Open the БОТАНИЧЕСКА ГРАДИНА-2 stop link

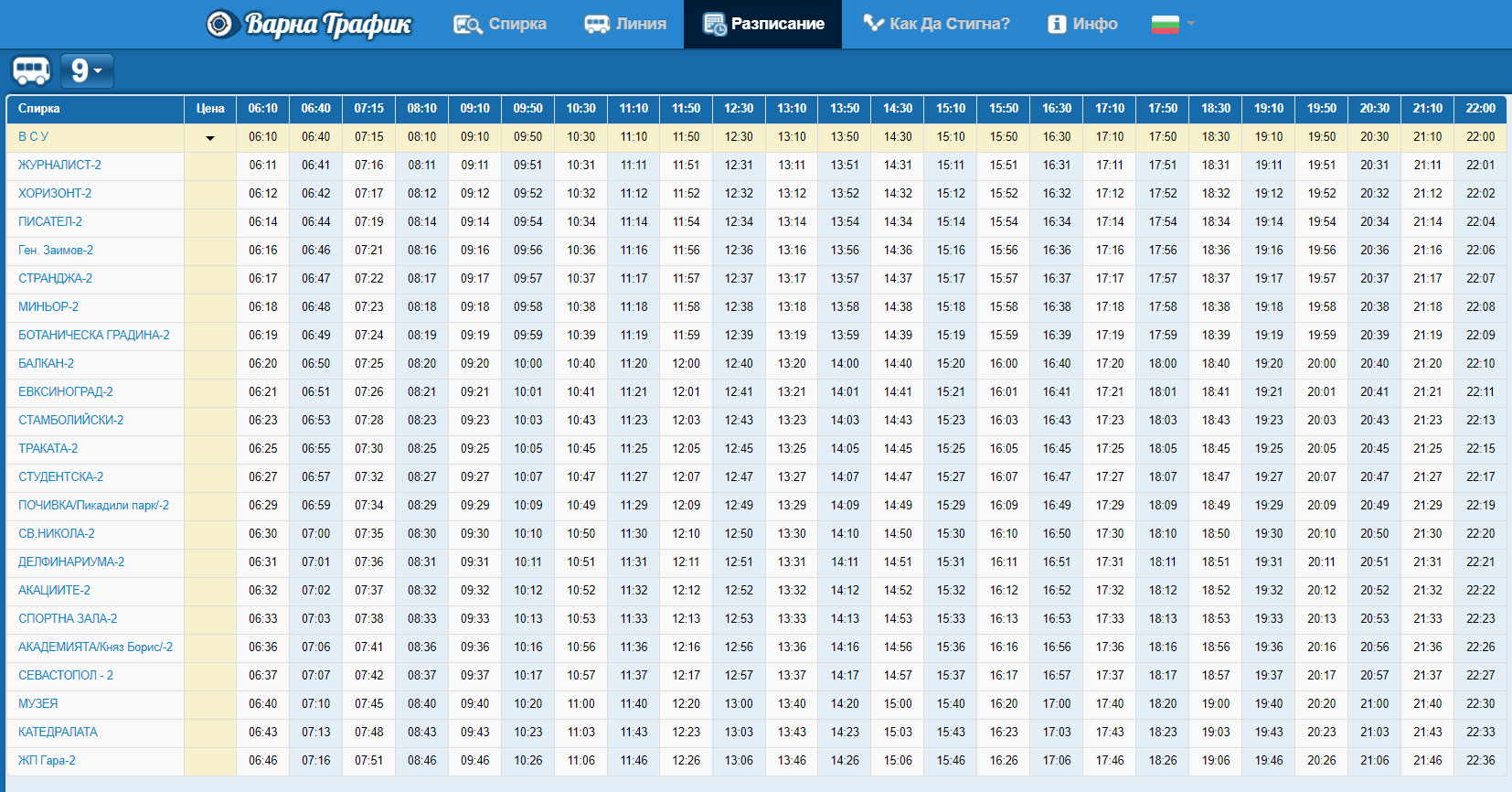tap(94, 335)
